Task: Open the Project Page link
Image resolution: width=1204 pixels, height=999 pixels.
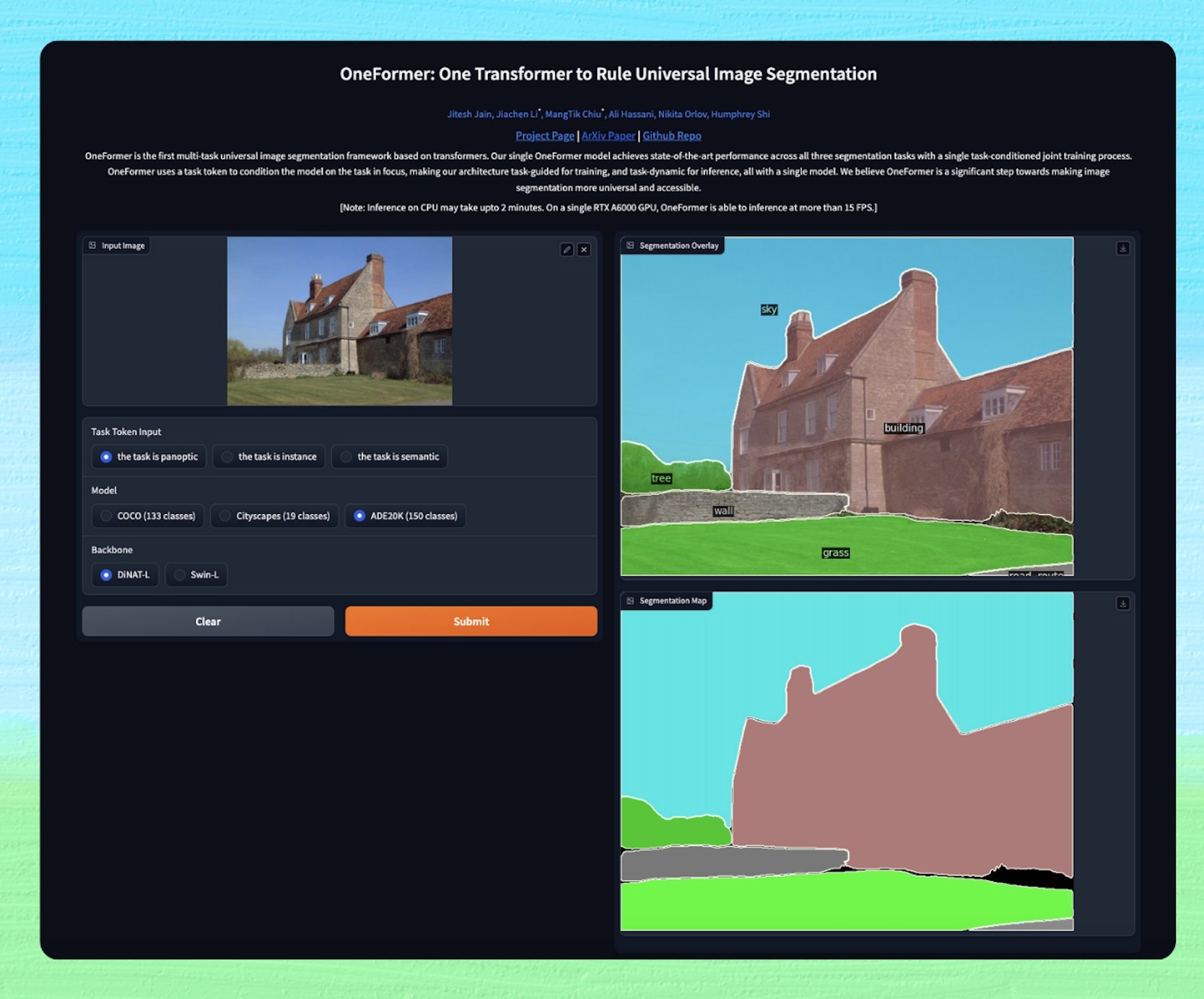Action: point(544,136)
